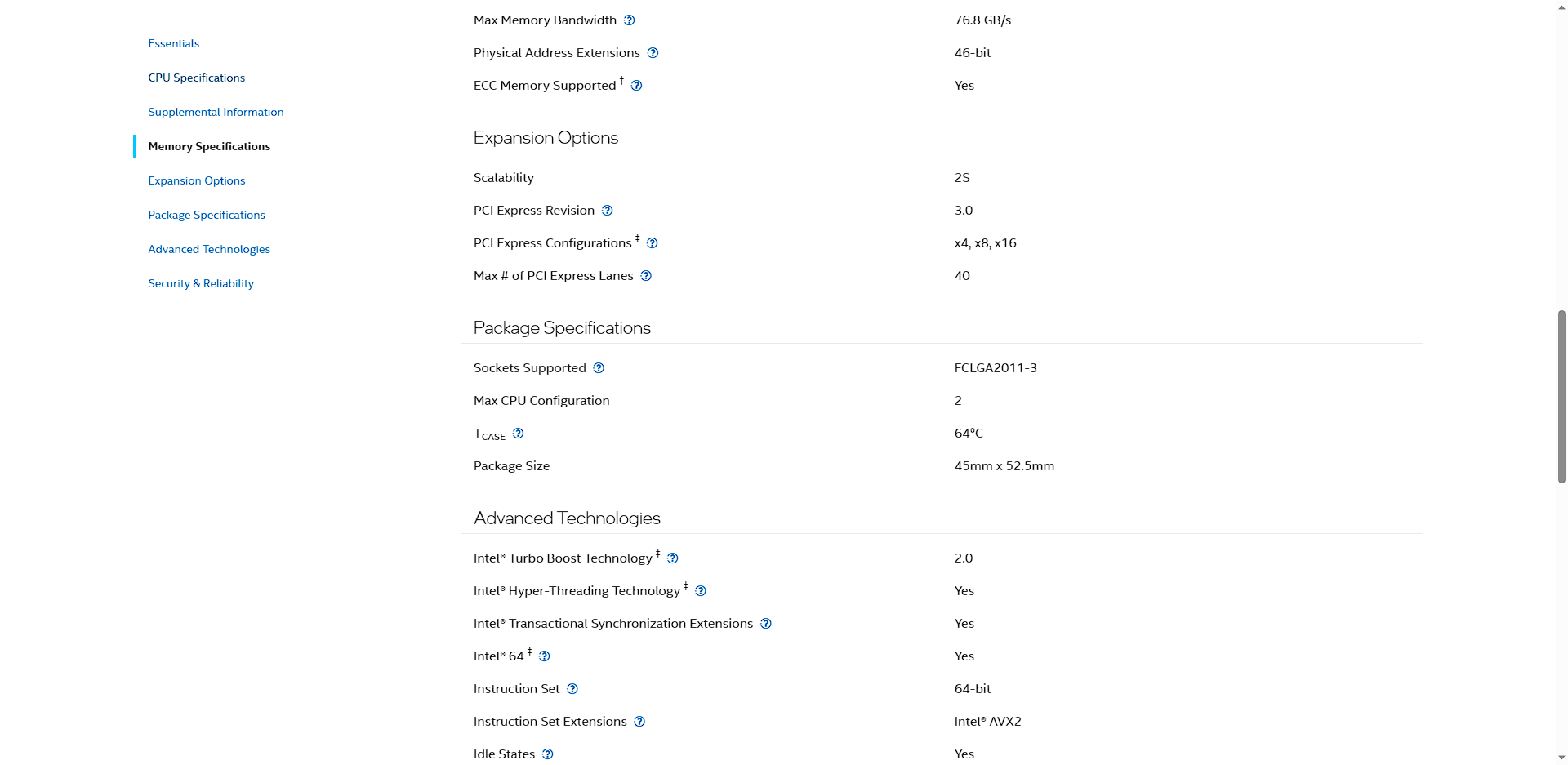Image resolution: width=1568 pixels, height=765 pixels.
Task: Select Memory Specifications in side navigation
Action: (x=209, y=146)
